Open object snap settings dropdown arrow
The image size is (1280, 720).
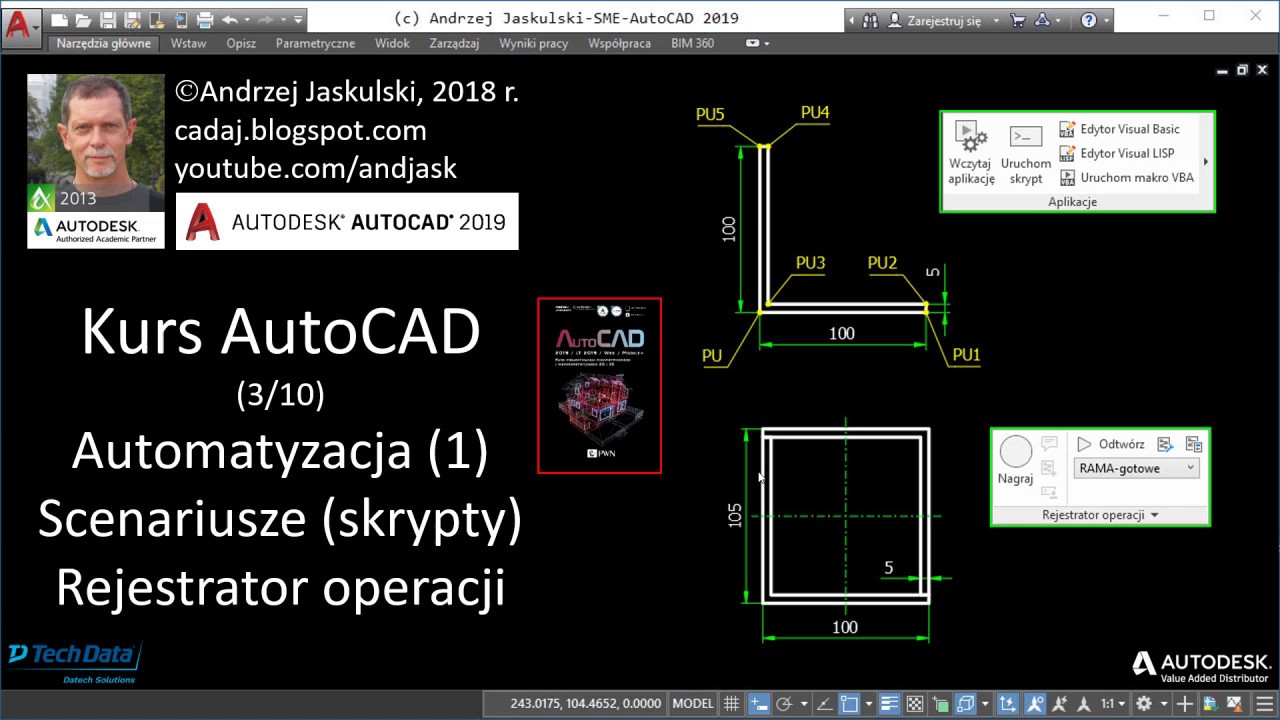click(x=869, y=704)
